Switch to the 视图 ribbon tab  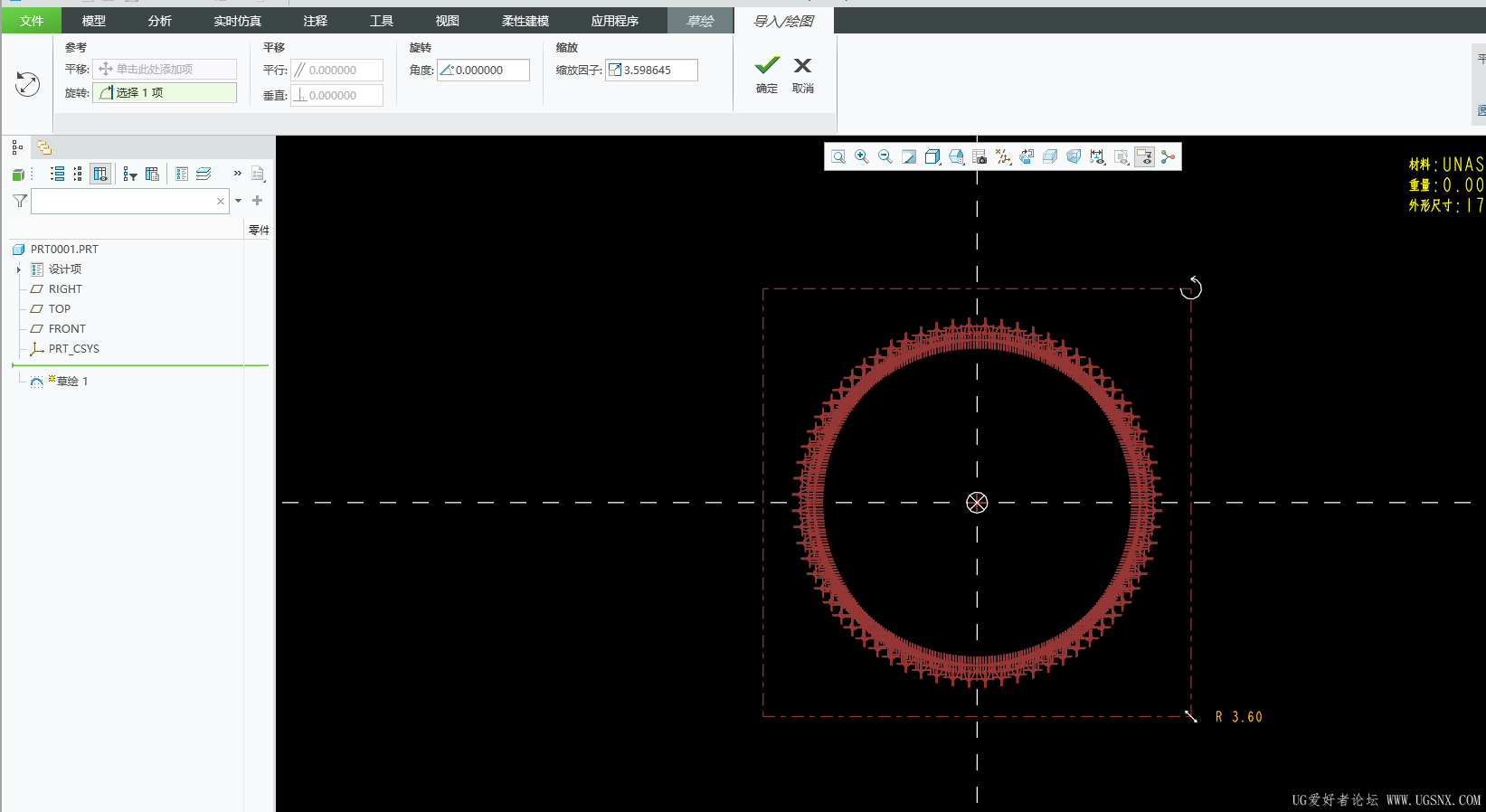click(x=448, y=21)
